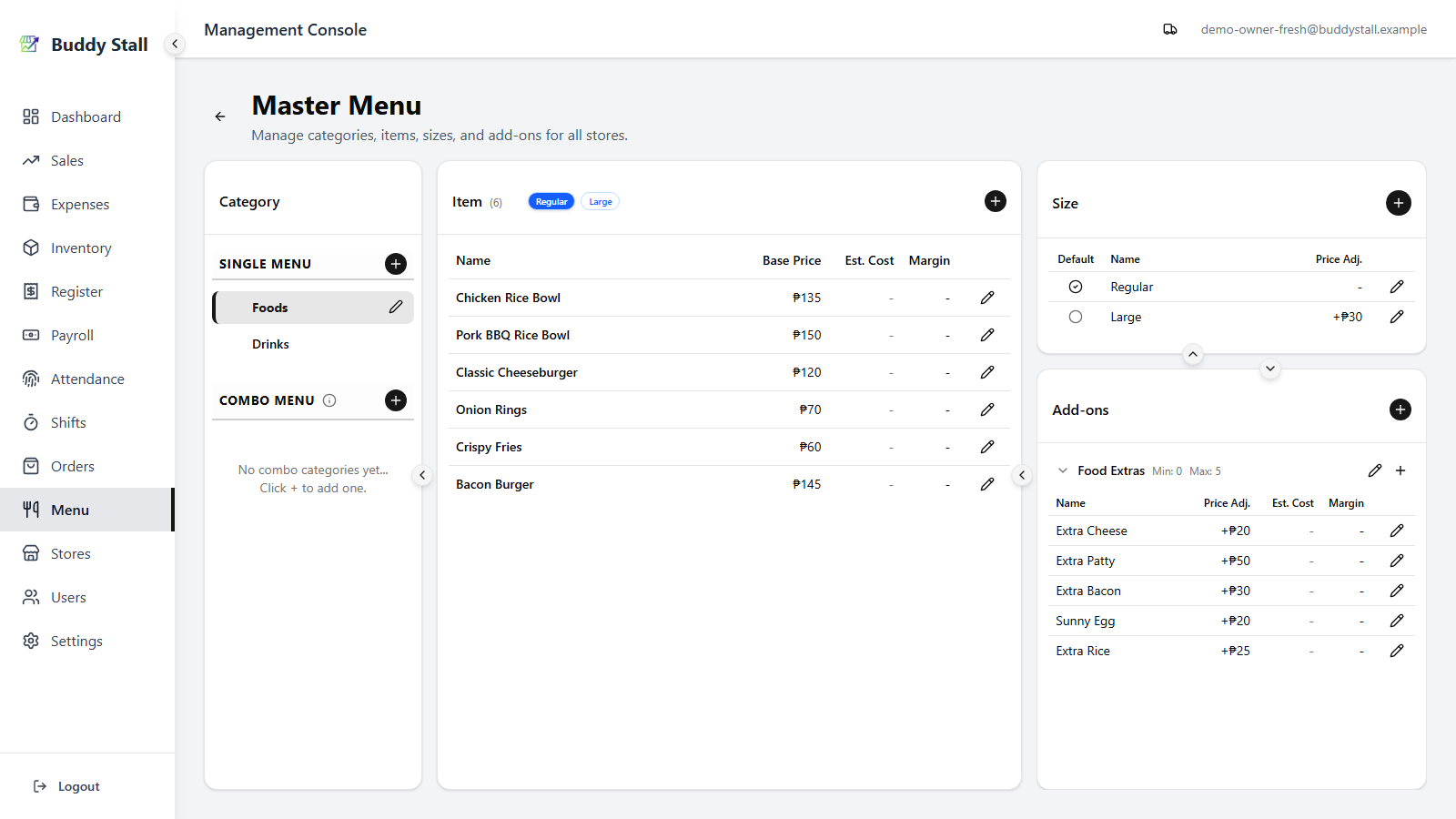Add an add-on to Food Extras

pyautogui.click(x=1400, y=470)
